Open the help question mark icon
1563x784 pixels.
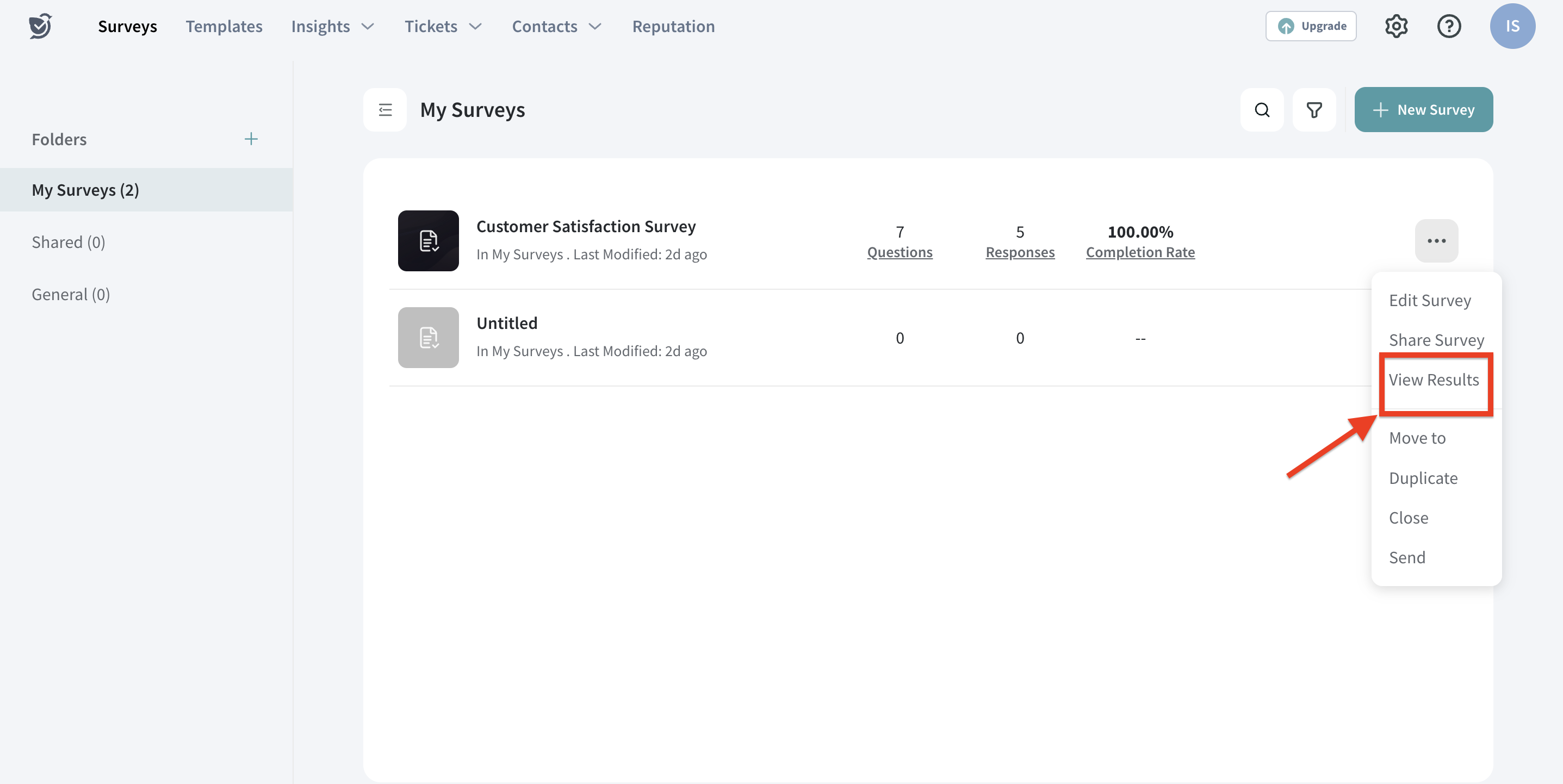(x=1449, y=26)
